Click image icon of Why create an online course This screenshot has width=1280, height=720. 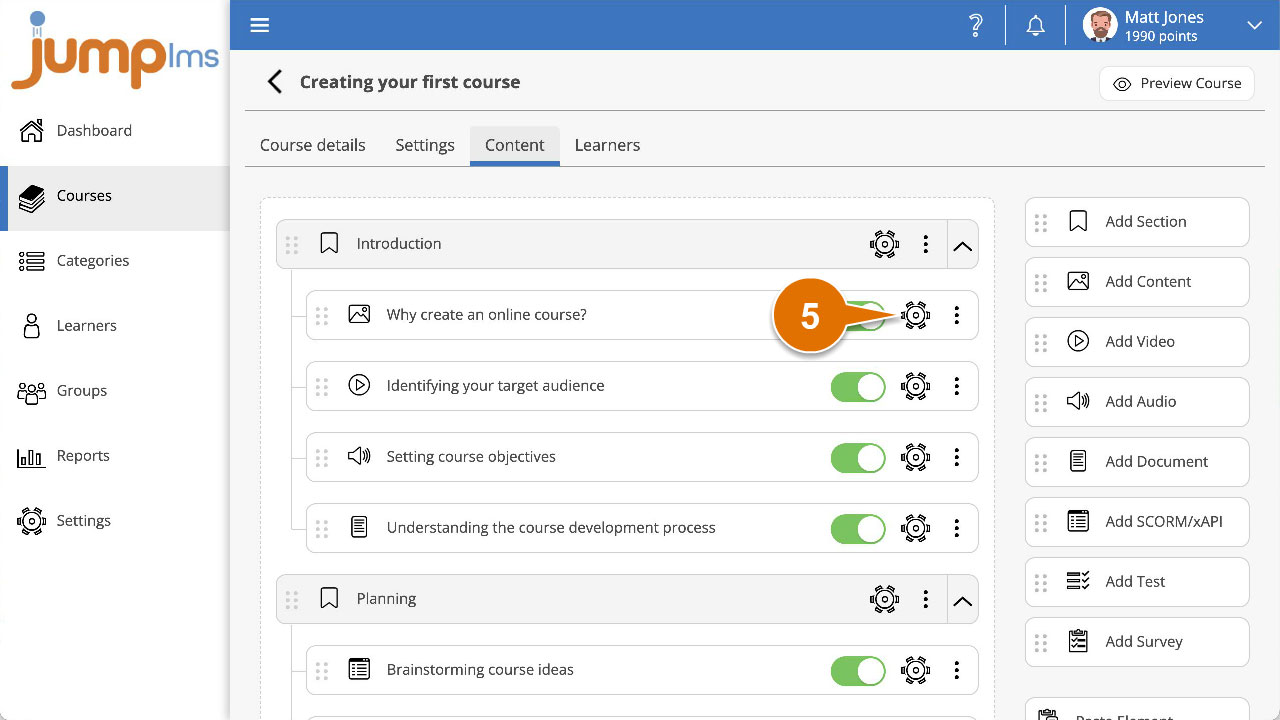coord(359,314)
